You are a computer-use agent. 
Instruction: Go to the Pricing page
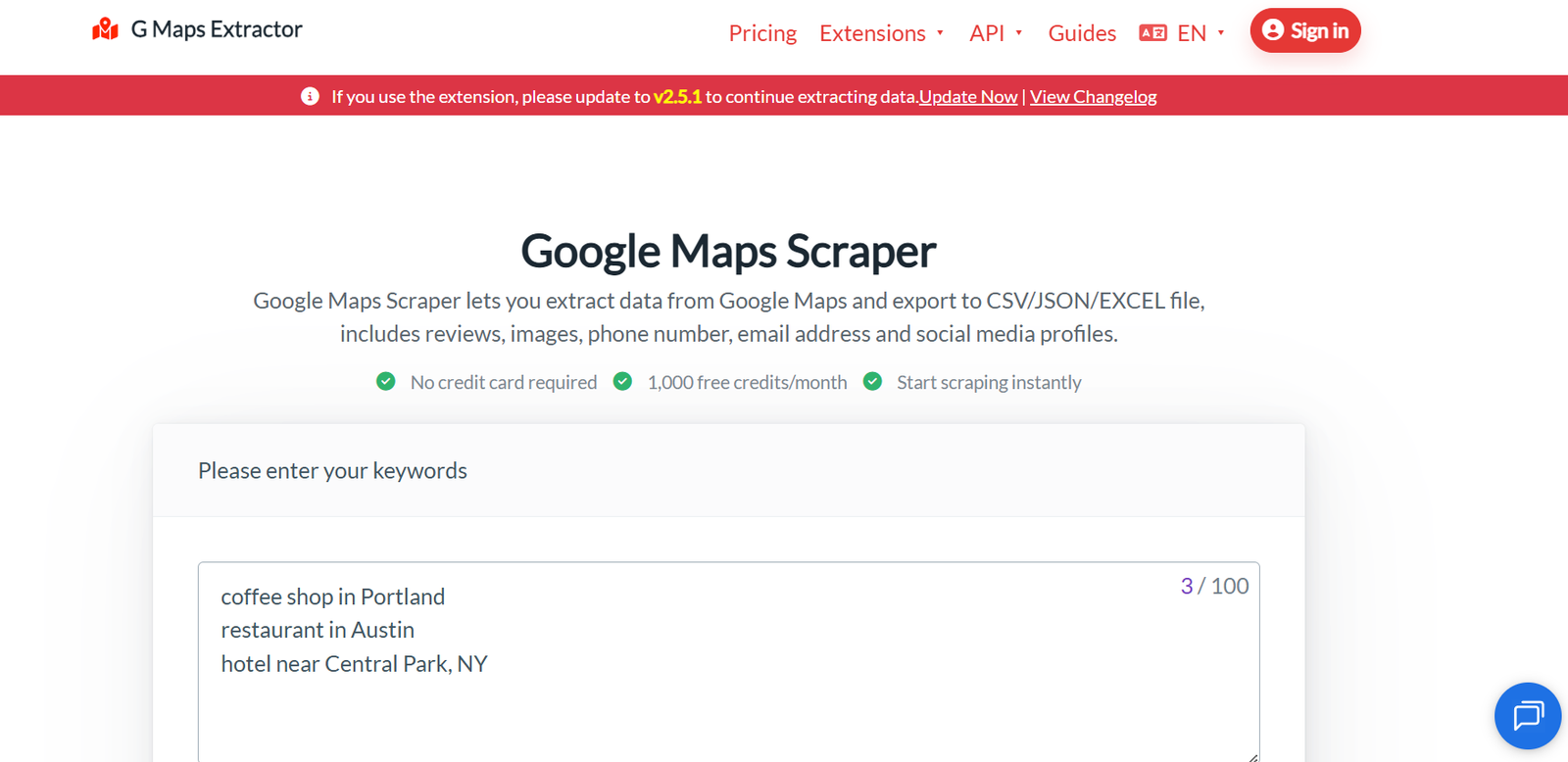pyautogui.click(x=762, y=33)
